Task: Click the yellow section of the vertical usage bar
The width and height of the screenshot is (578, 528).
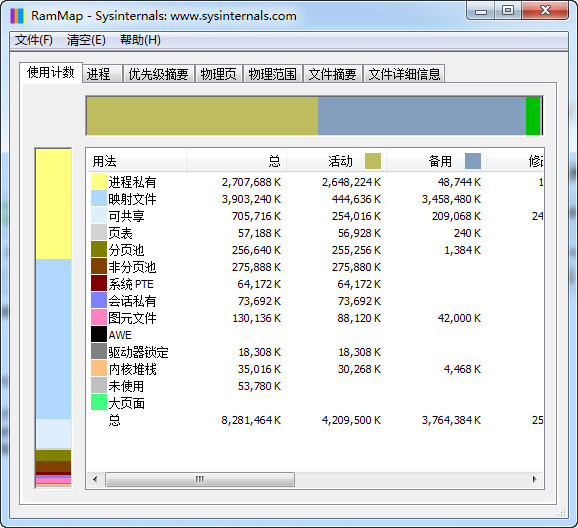Action: (x=53, y=204)
